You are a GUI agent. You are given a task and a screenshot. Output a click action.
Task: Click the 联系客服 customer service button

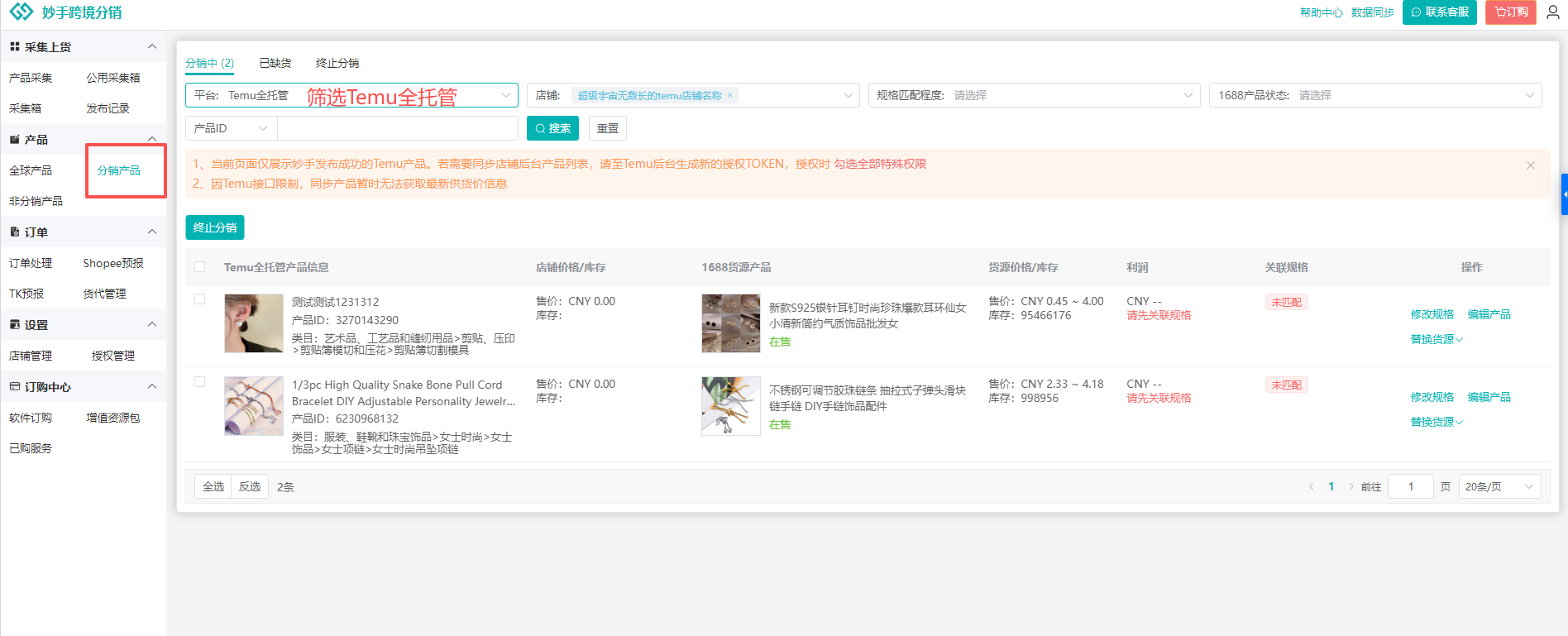coord(1439,12)
